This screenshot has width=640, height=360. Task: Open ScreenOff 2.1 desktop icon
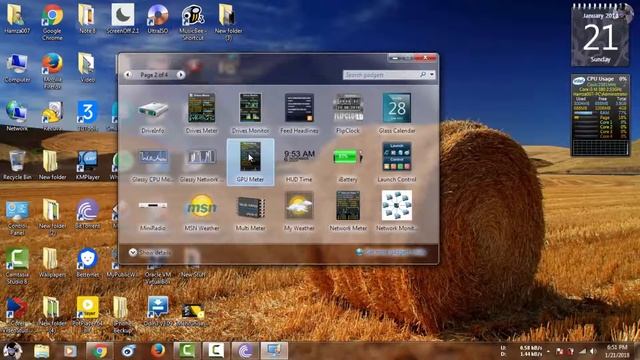(122, 20)
